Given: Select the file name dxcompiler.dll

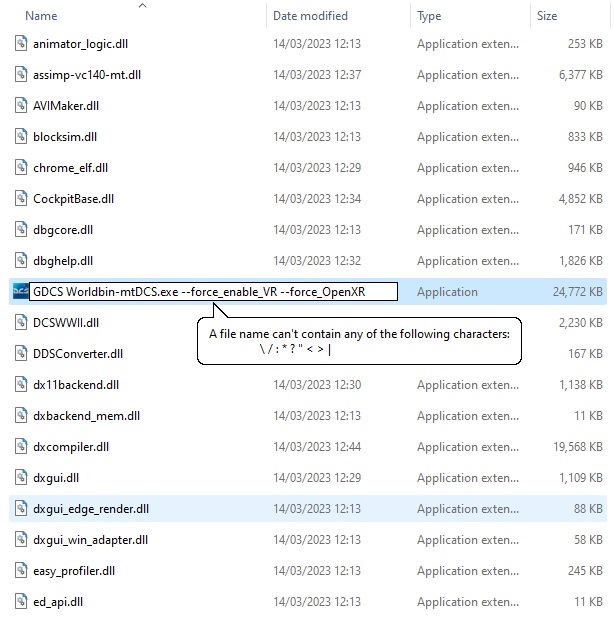Looking at the screenshot, I should 71,447.
